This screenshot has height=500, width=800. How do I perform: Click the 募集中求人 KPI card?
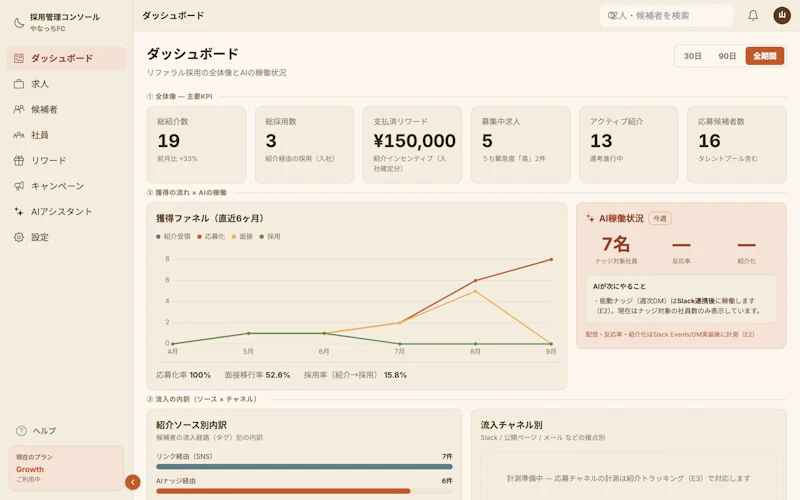coord(520,144)
